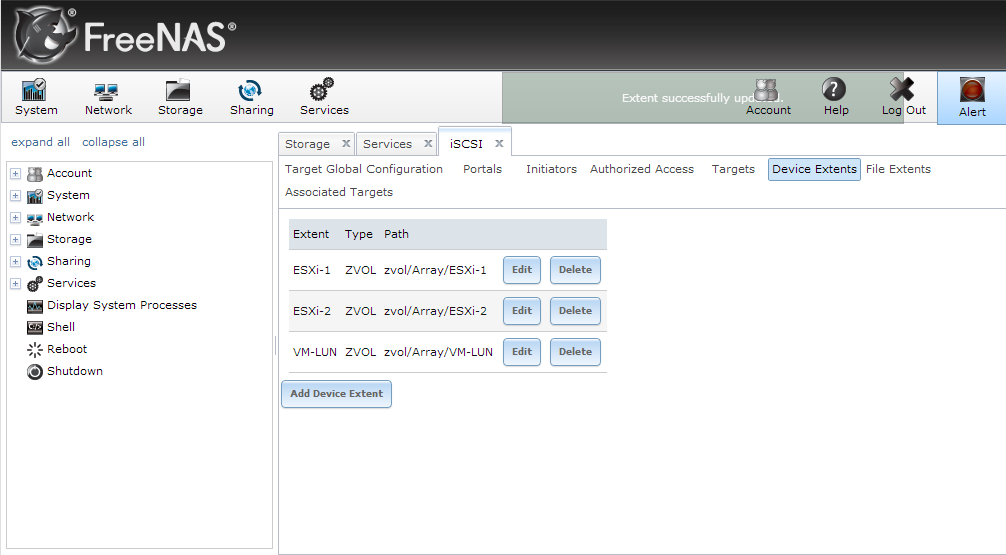Open the Storage toolbar icon
Viewport: 1006px width, 555px height.
coord(180,97)
